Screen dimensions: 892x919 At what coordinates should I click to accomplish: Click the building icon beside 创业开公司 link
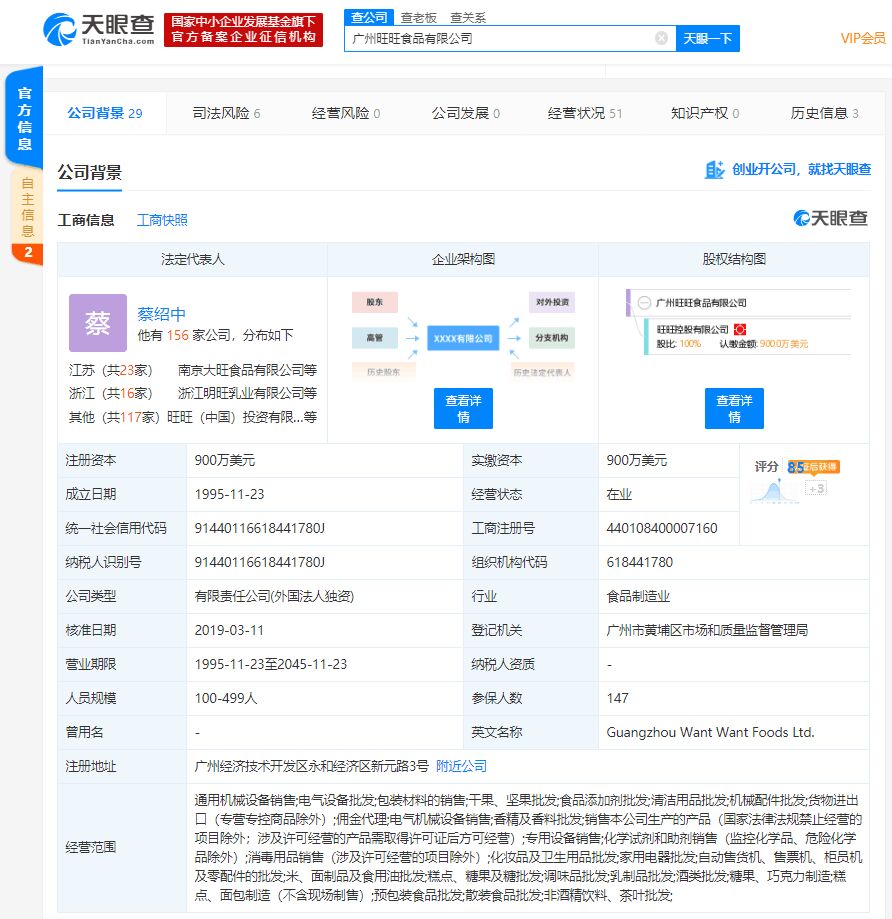tap(716, 170)
